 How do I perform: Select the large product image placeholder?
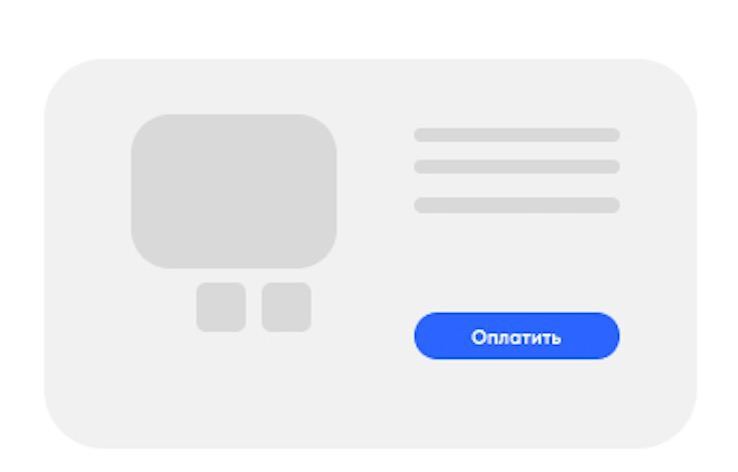(x=234, y=191)
